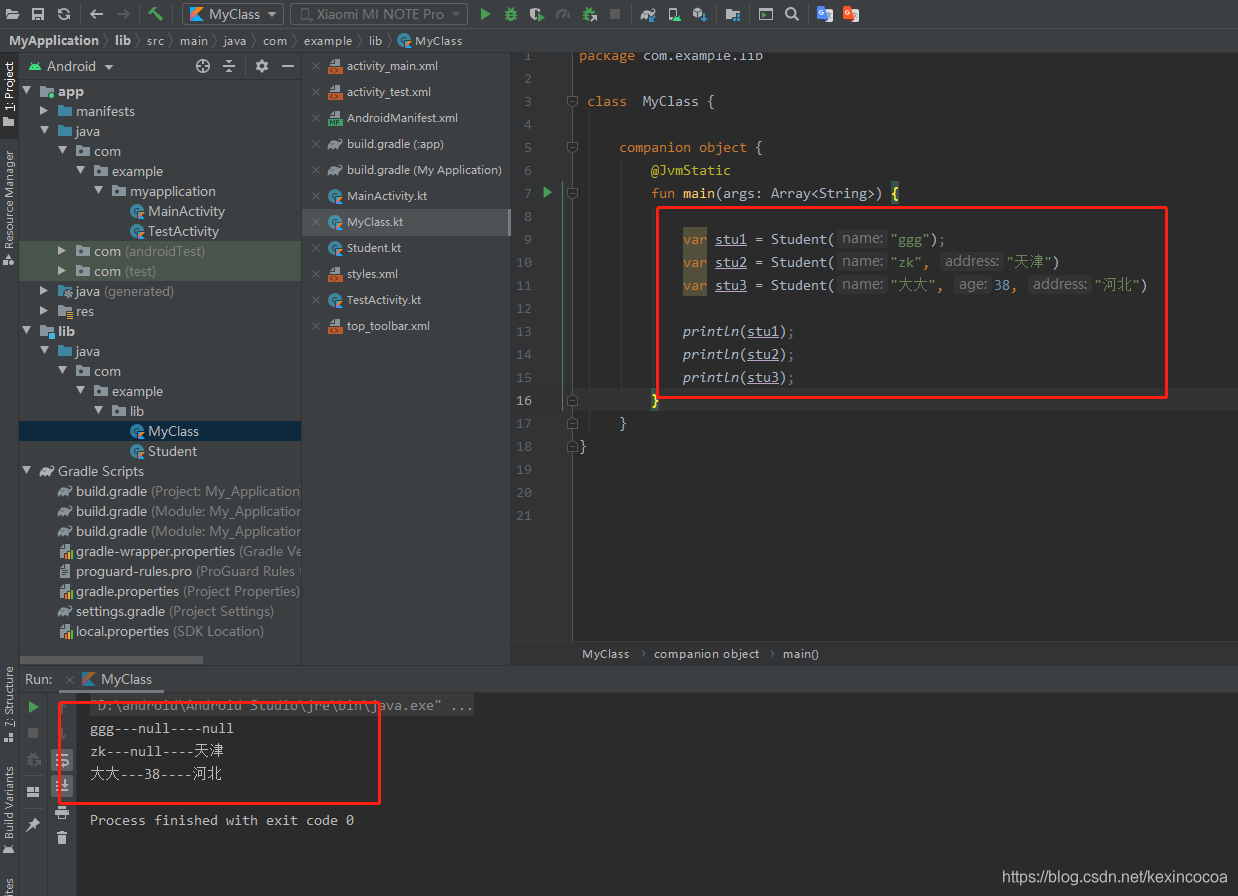Open Project Structure toolbar icon
Image resolution: width=1238 pixels, height=896 pixels.
click(733, 14)
